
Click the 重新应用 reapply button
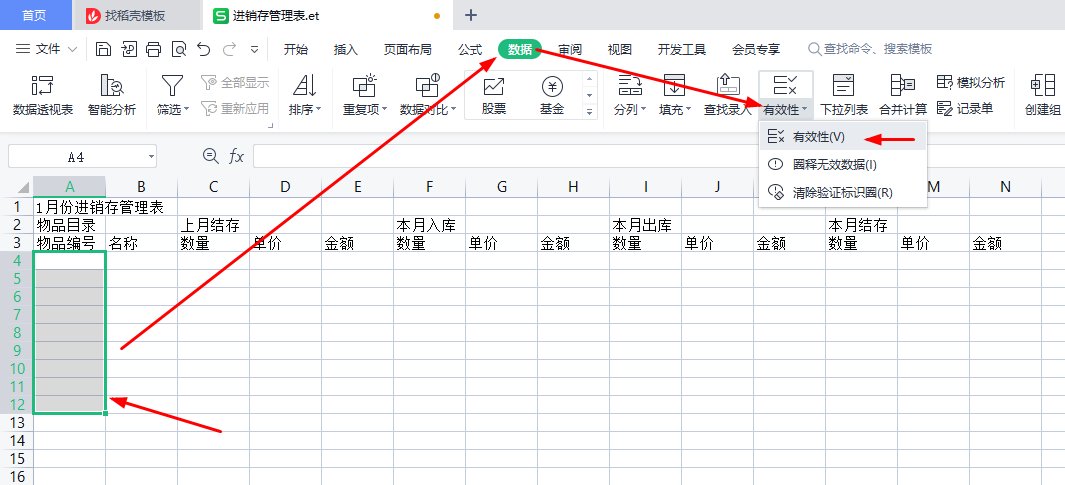click(x=236, y=108)
